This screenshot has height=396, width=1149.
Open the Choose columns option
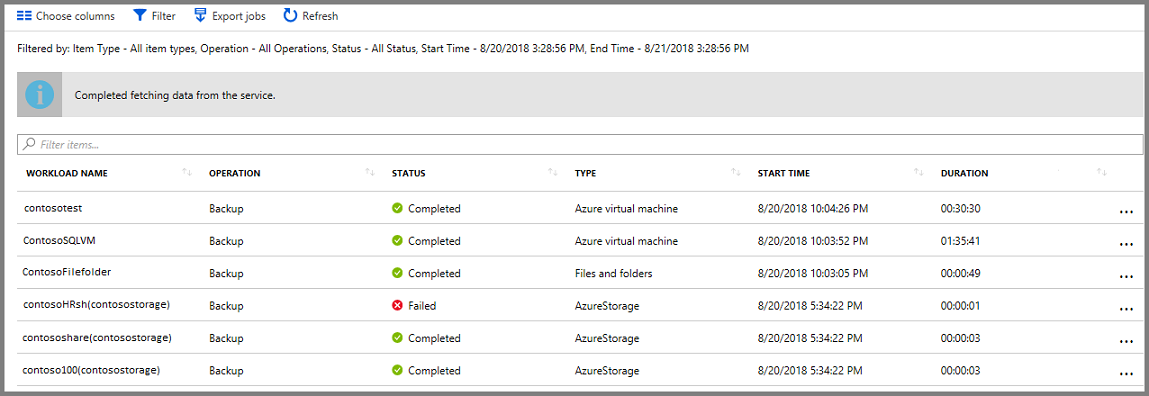[x=66, y=15]
